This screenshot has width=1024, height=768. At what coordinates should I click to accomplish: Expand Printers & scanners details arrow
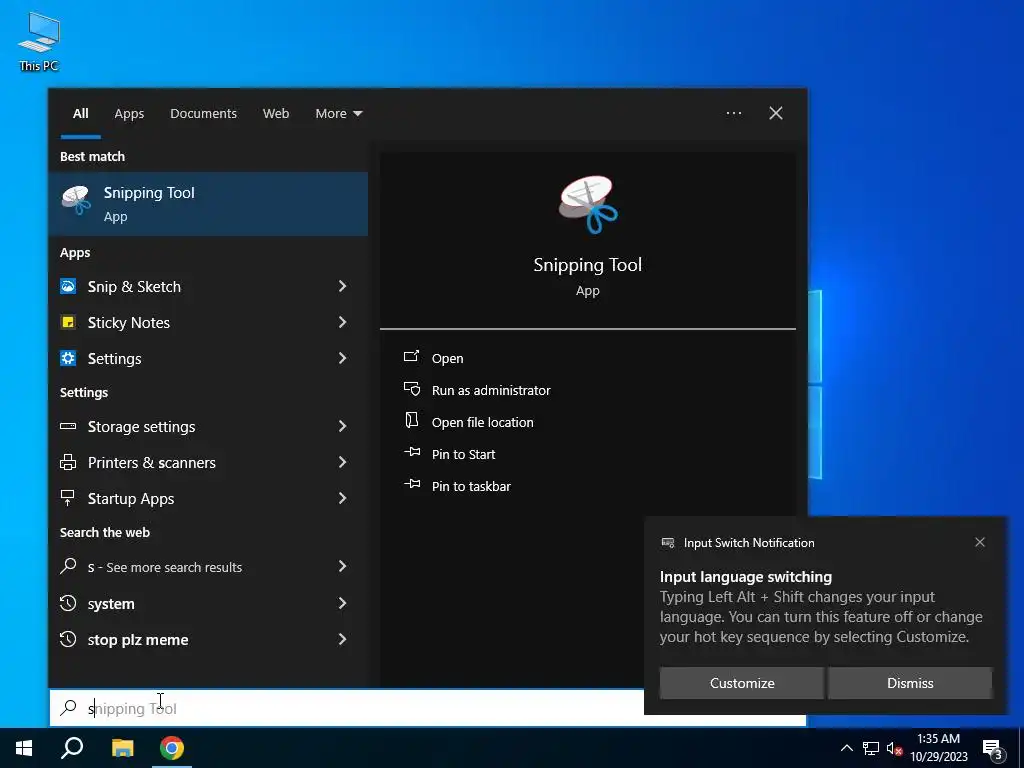(x=342, y=462)
